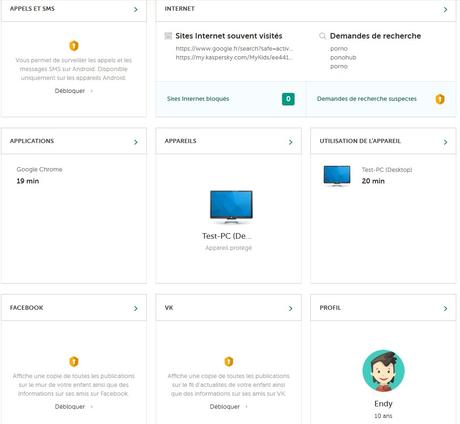This screenshot has width=460, height=424.
Task: Click the sites icon beside Sites Internet souvent visités
Action: point(168,36)
